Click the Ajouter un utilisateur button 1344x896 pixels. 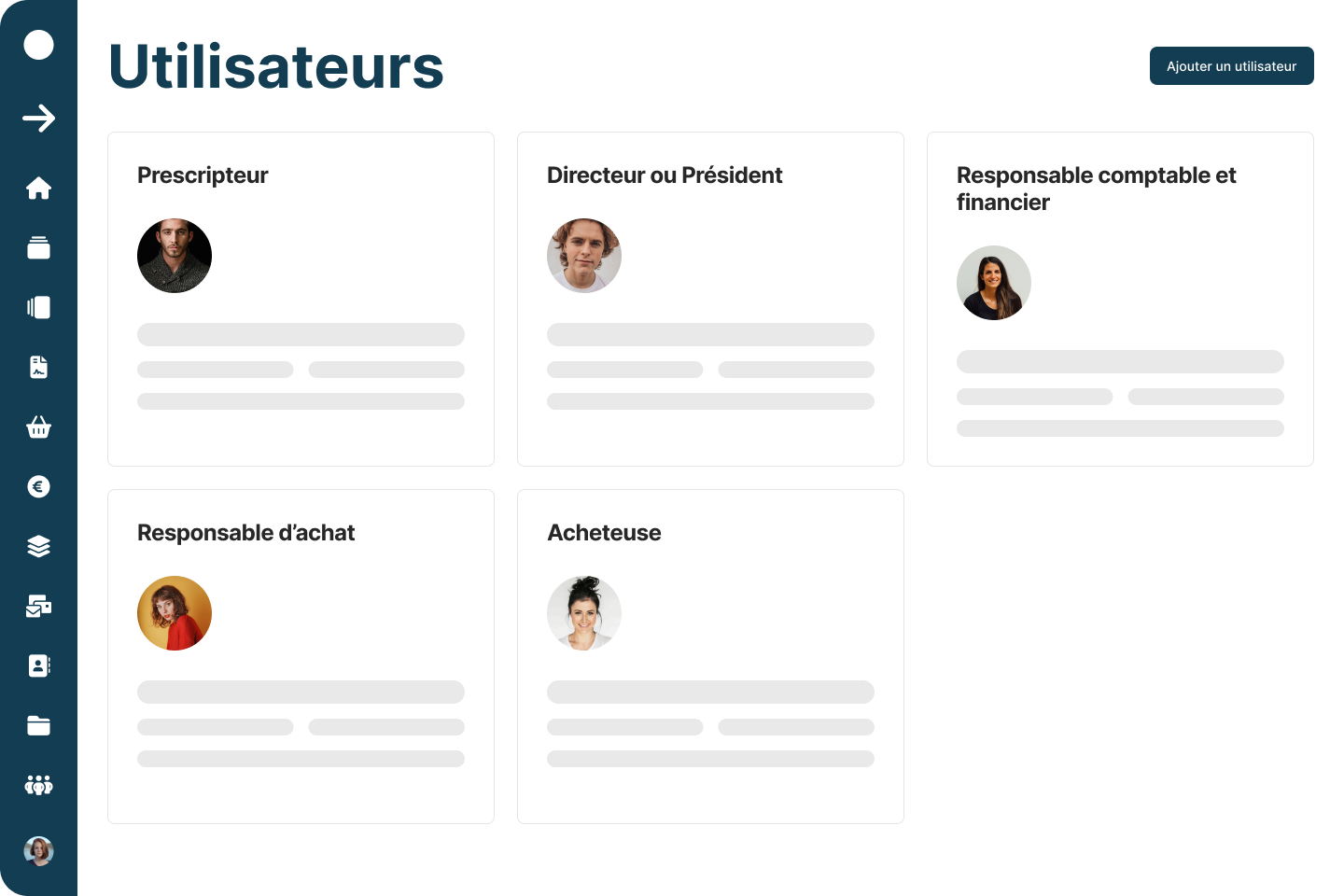1231,66
